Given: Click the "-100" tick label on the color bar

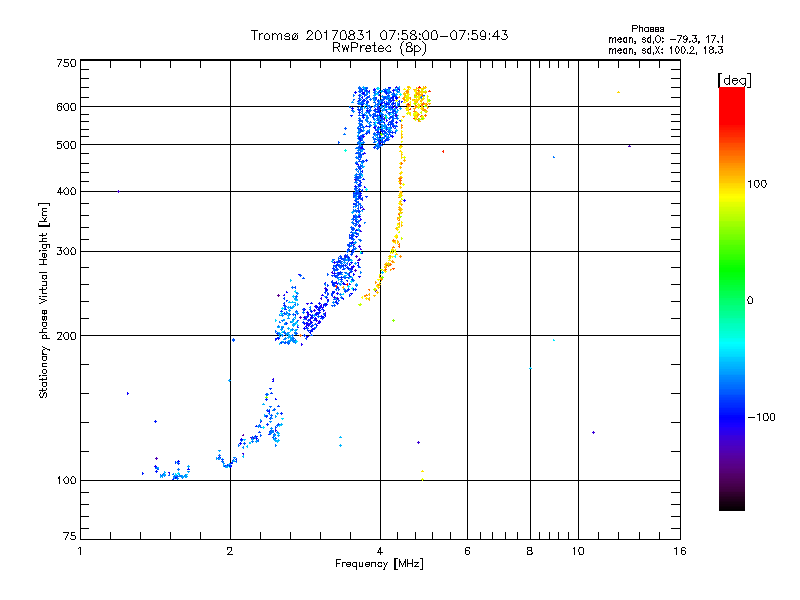Looking at the screenshot, I should [x=761, y=417].
